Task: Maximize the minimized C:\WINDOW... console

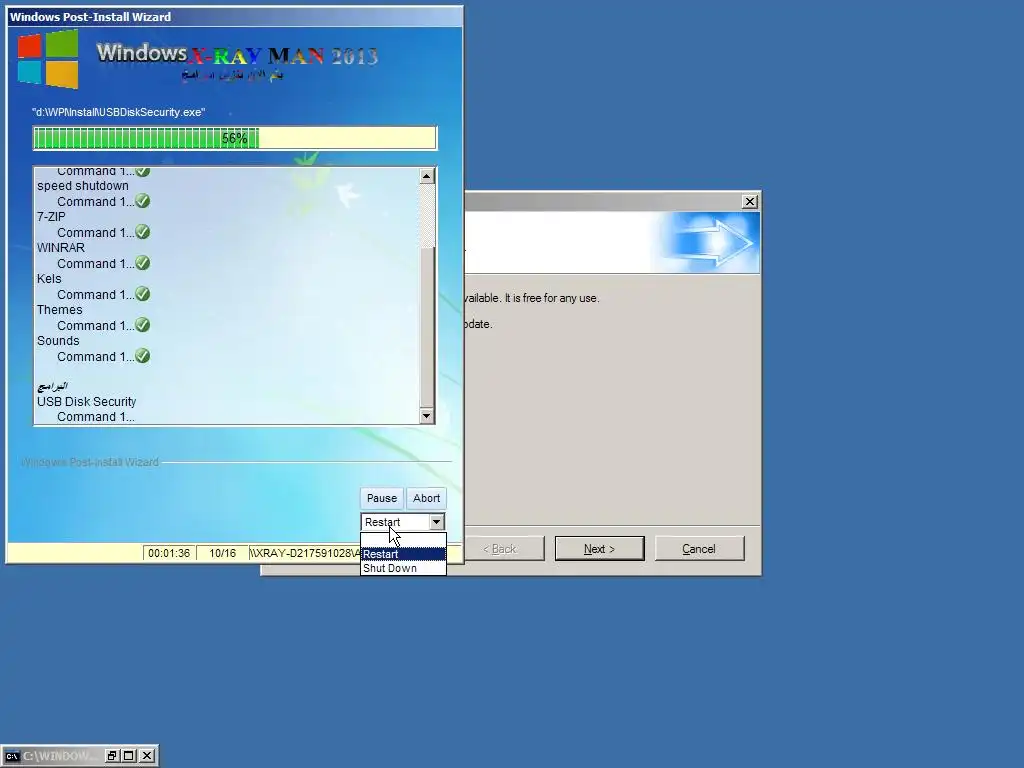Action: pyautogui.click(x=129, y=756)
